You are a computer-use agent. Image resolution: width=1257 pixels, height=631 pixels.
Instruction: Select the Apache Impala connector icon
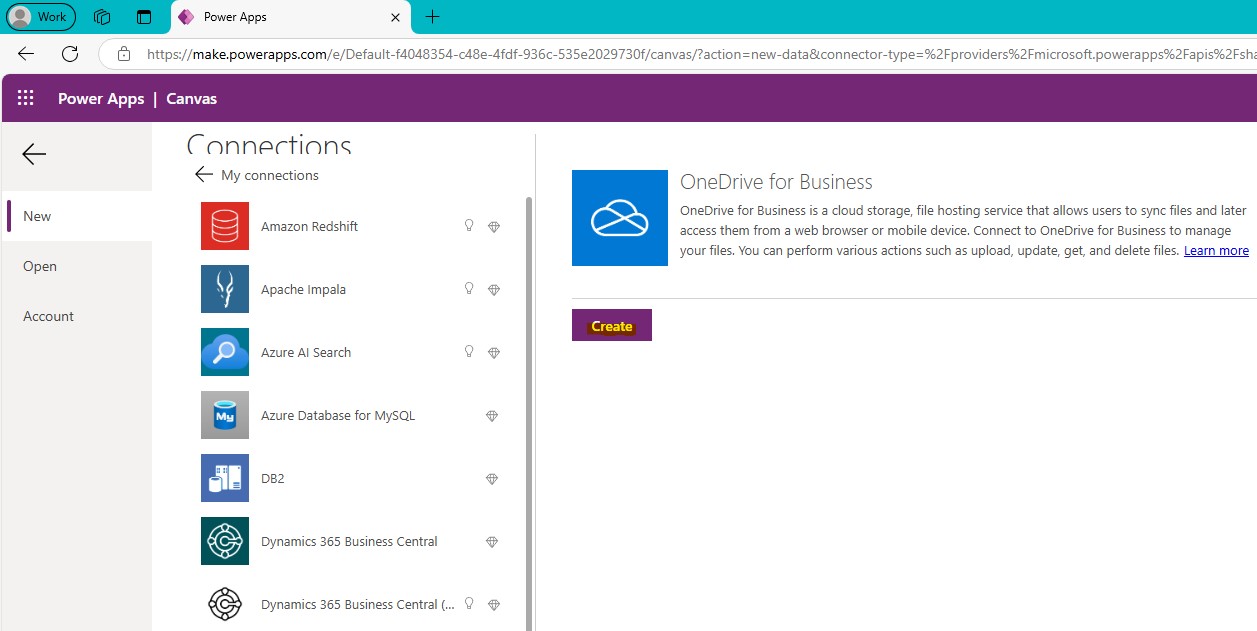(x=225, y=289)
